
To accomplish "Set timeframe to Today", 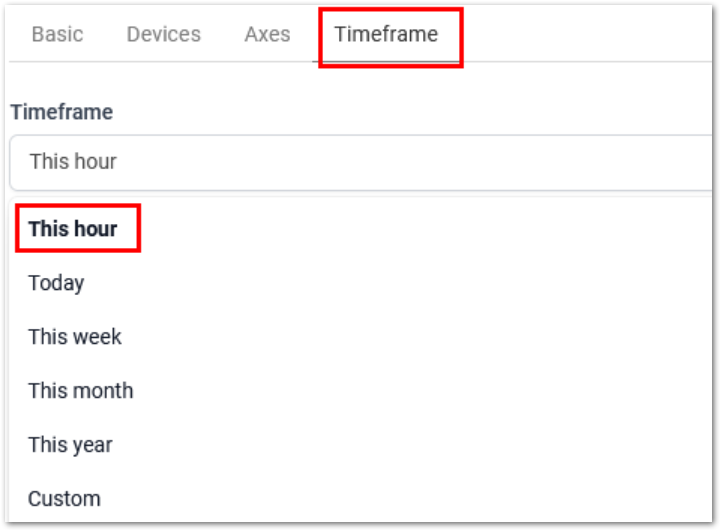I will pos(56,283).
